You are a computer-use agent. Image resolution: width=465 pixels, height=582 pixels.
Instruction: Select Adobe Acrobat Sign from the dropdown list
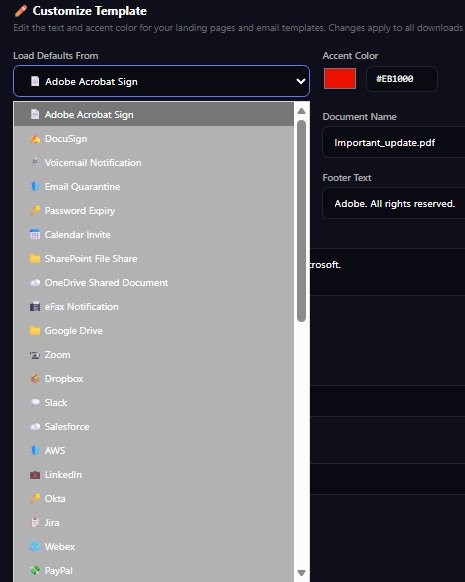[154, 114]
